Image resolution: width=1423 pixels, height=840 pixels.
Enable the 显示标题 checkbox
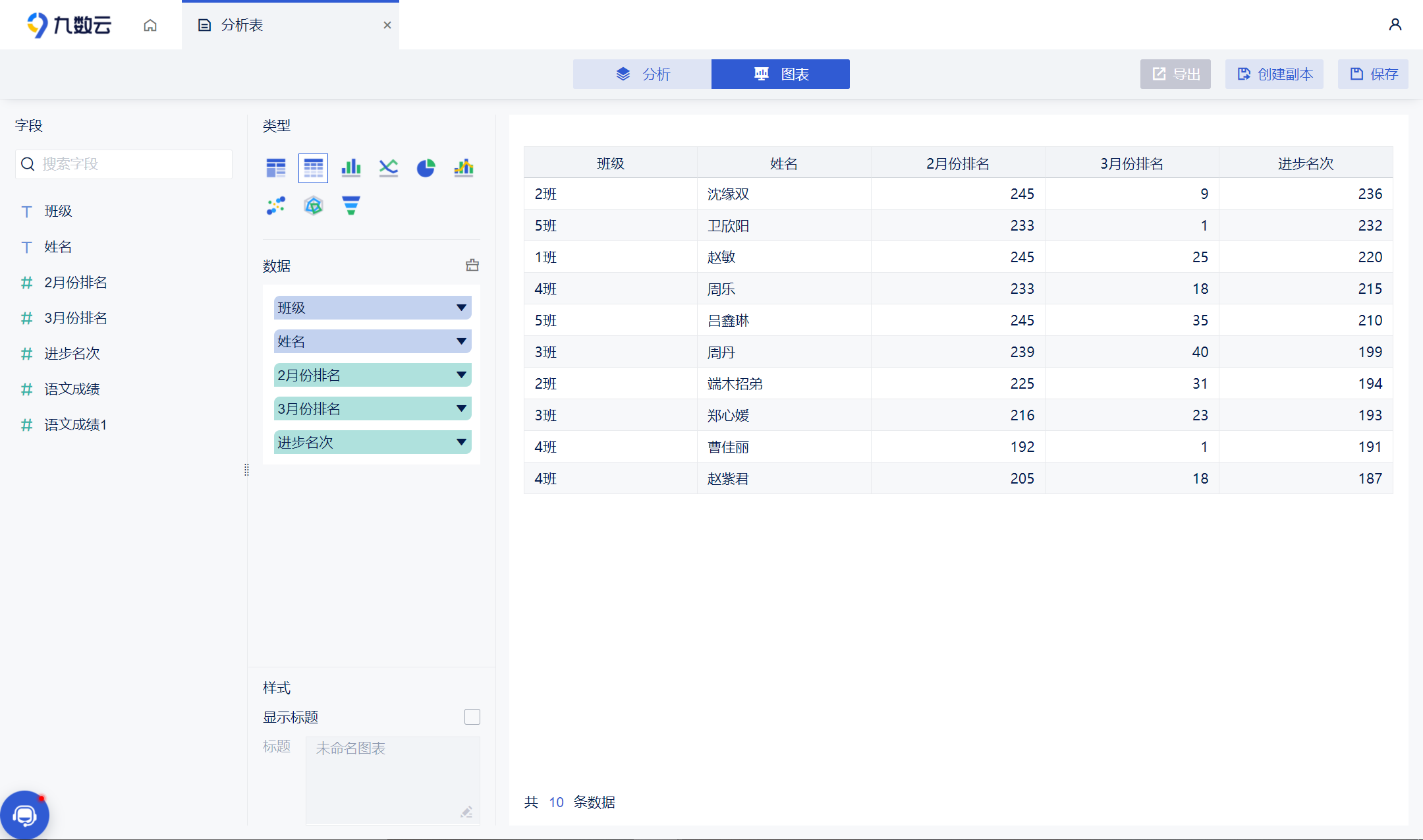tap(472, 717)
